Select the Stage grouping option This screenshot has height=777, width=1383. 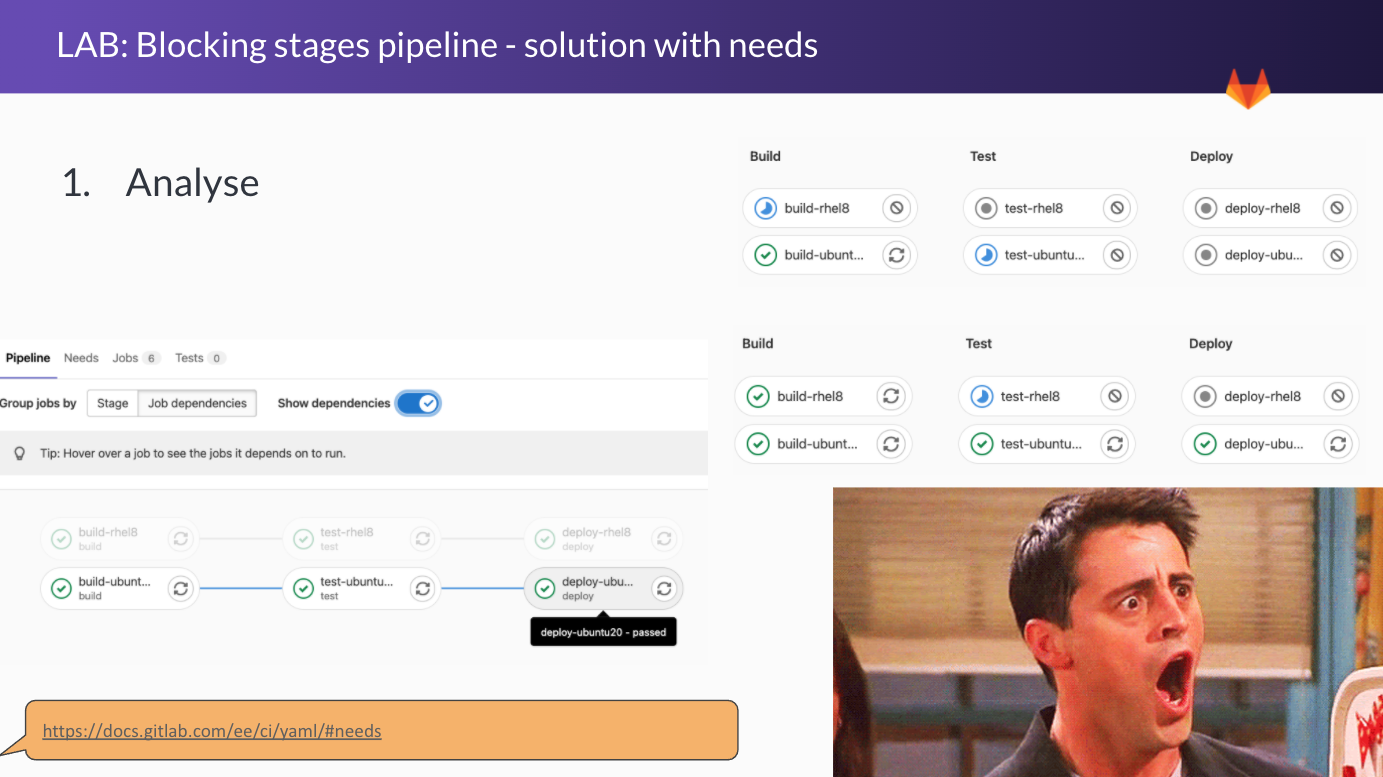111,403
